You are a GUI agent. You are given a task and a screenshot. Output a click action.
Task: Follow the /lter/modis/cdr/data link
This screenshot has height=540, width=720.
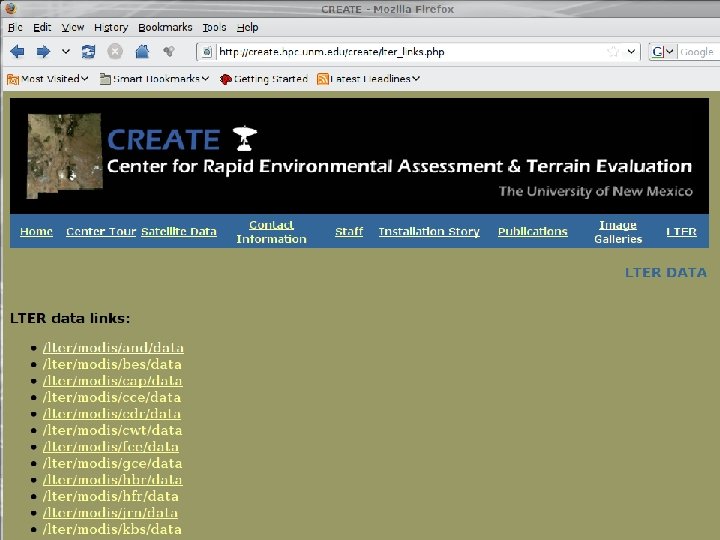(112, 414)
